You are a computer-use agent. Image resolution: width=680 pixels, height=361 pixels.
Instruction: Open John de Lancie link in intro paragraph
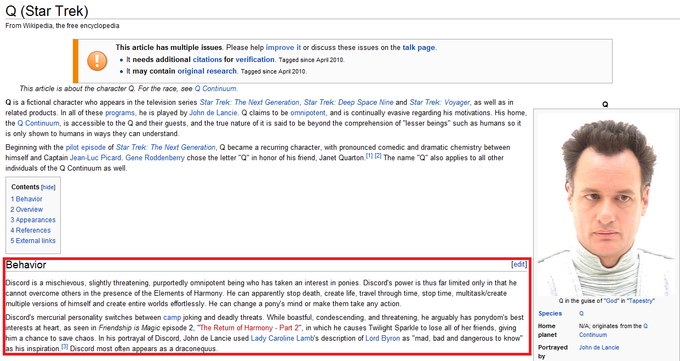click(213, 113)
